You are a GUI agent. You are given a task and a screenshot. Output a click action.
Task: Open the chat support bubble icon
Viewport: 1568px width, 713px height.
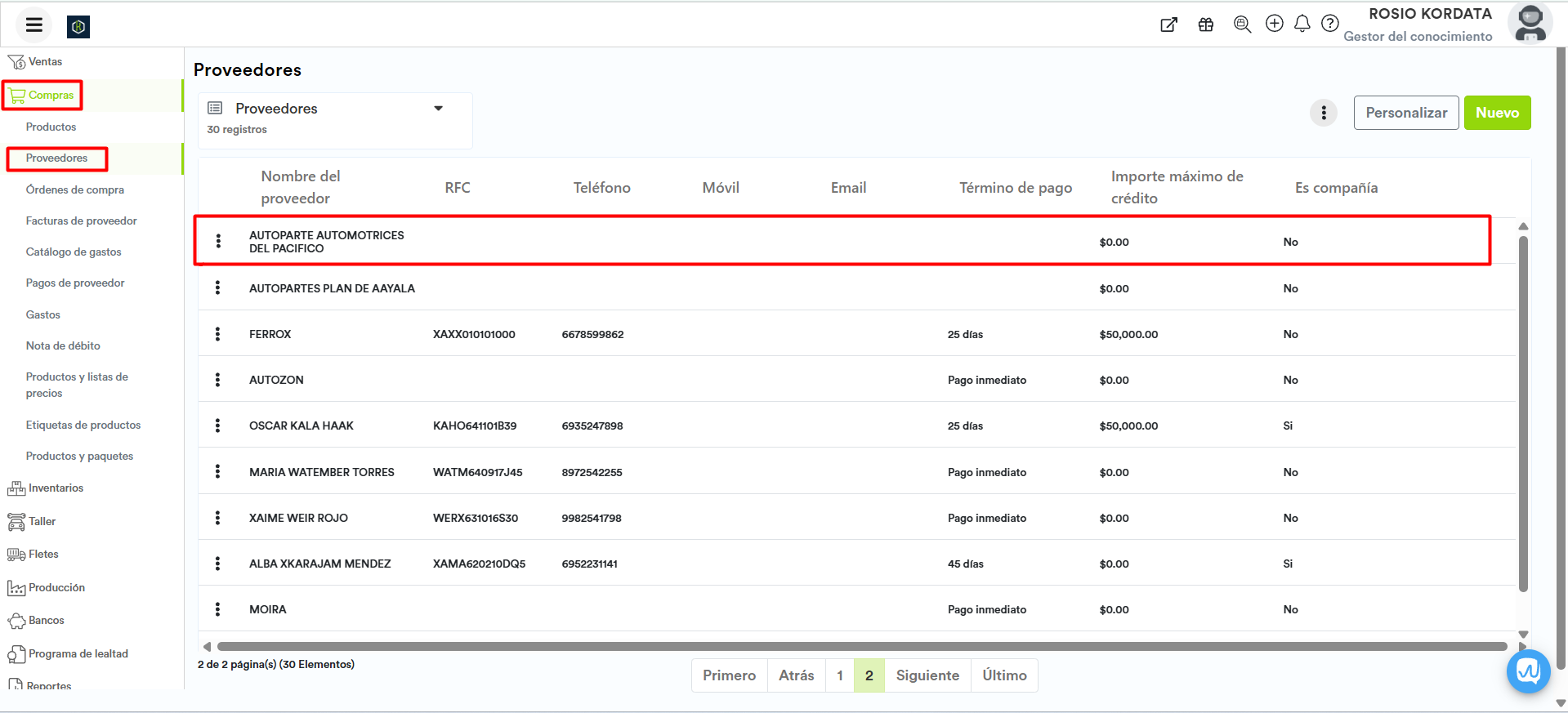tap(1527, 671)
